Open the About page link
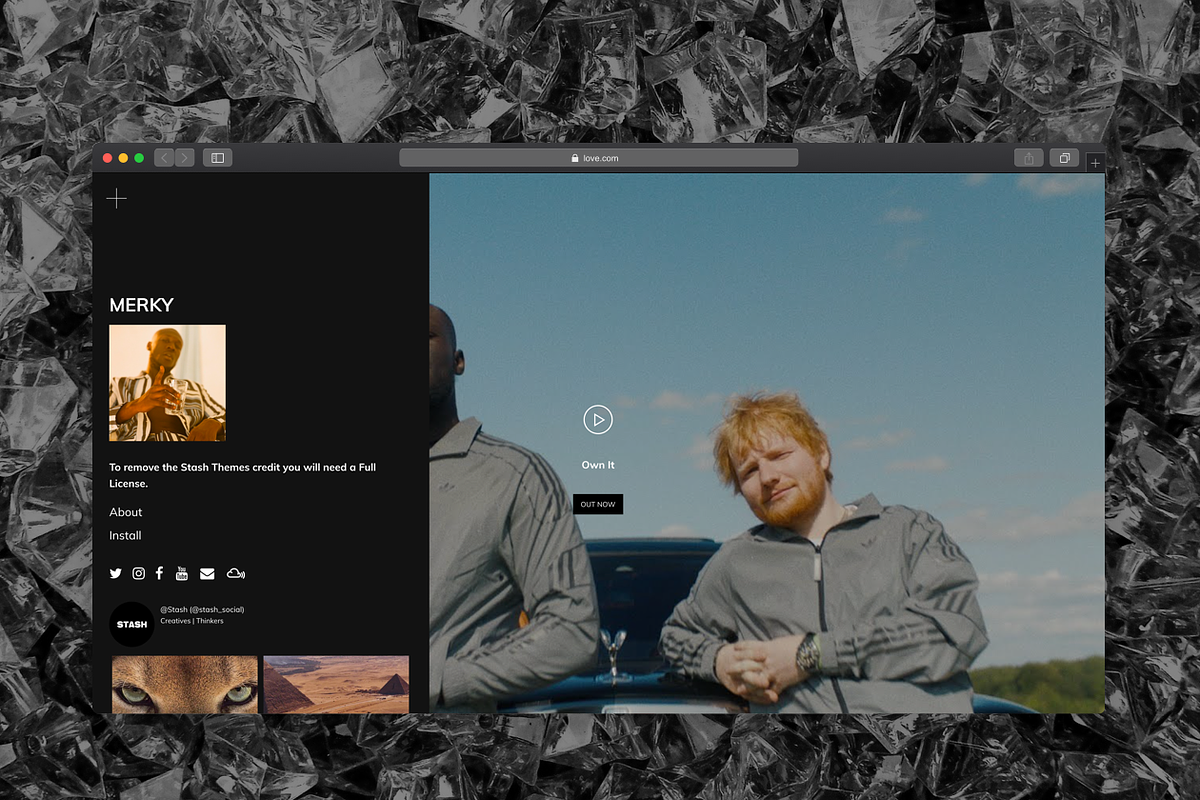Screen dimensions: 1200x800 tap(126, 512)
